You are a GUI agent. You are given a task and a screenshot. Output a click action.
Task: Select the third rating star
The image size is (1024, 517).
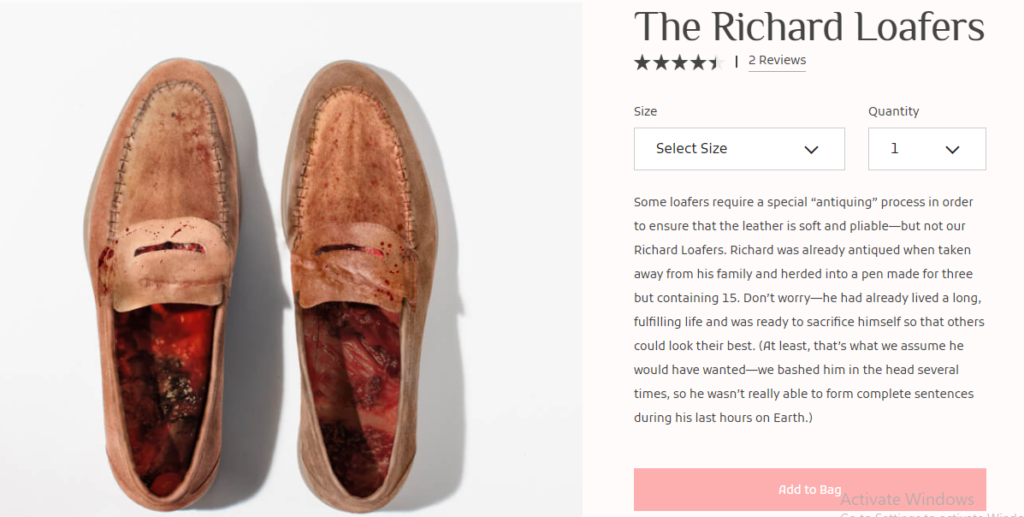click(678, 62)
